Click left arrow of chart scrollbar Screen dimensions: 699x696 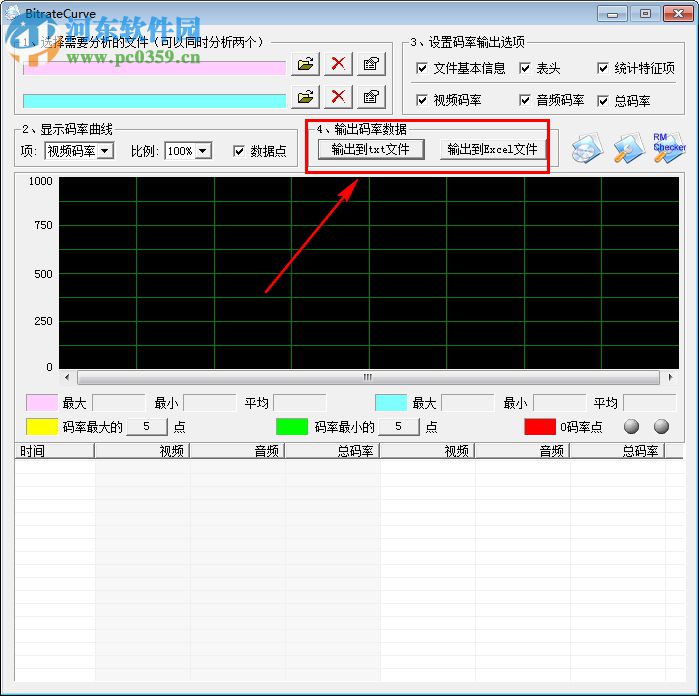coord(67,377)
